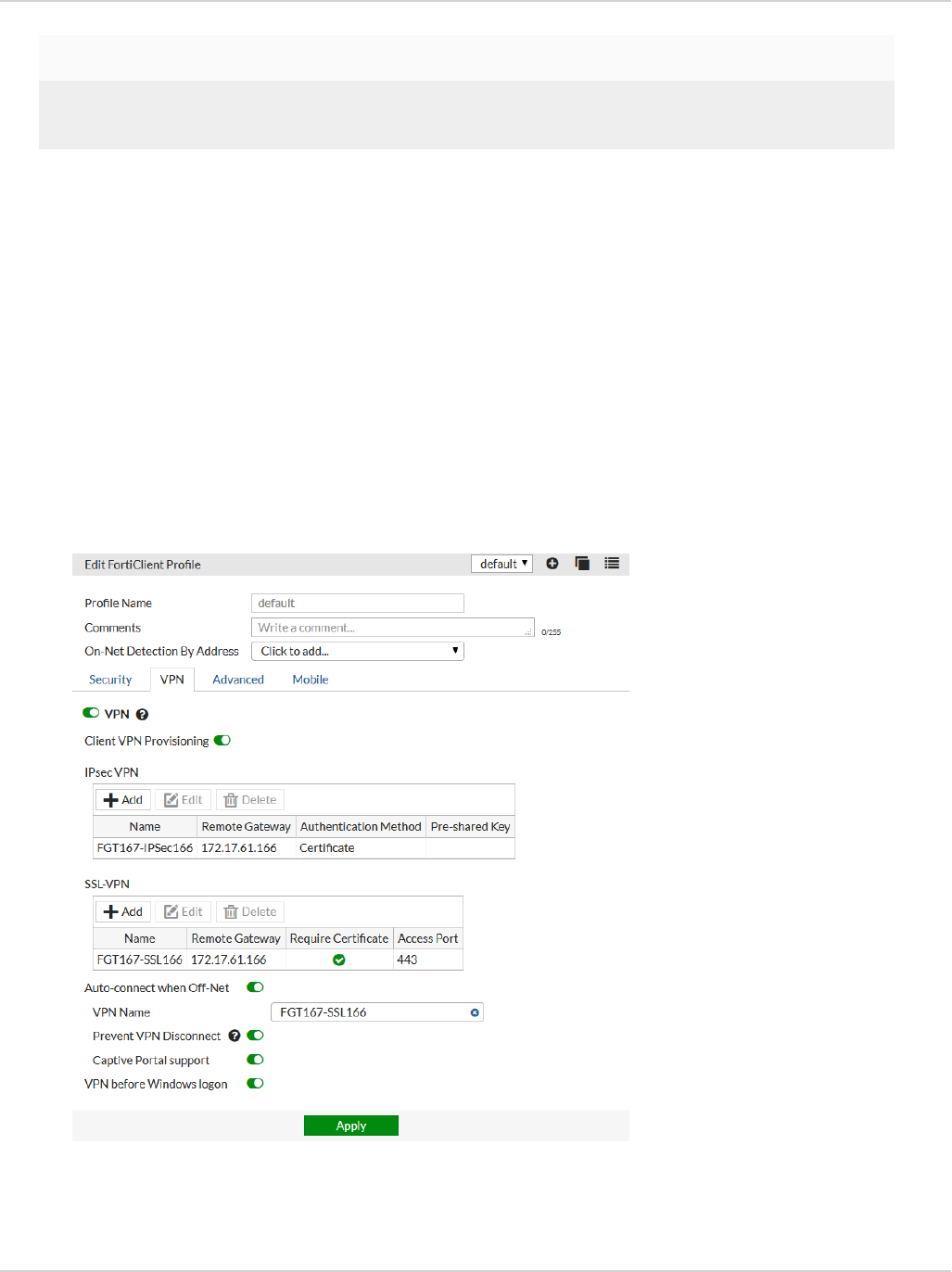Click help icon beside Prevent VPN Disconnect
The height and width of the screenshot is (1272, 952).
(x=235, y=1036)
